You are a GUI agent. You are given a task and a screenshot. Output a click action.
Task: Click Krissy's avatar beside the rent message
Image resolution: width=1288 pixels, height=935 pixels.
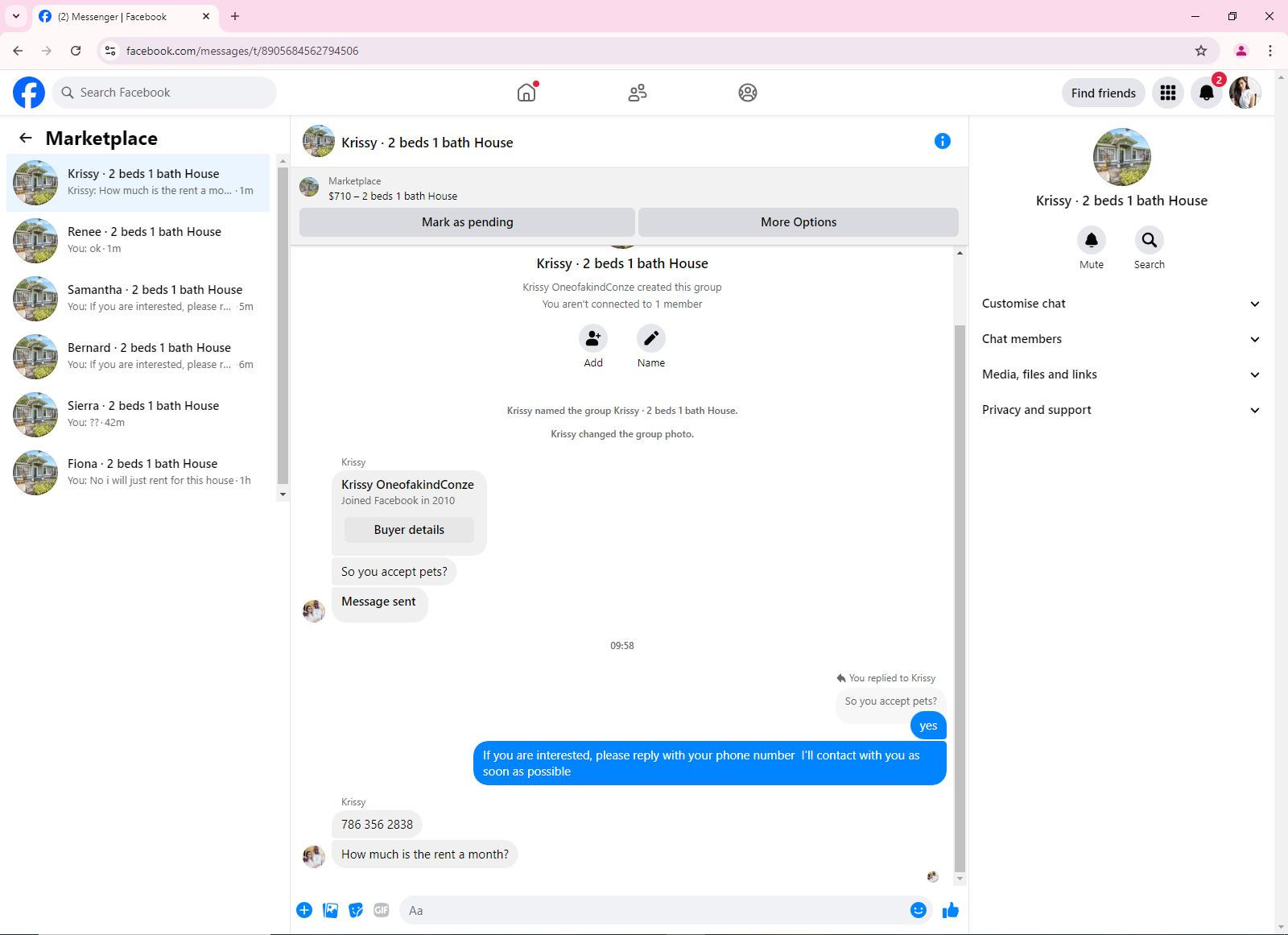coord(314,857)
